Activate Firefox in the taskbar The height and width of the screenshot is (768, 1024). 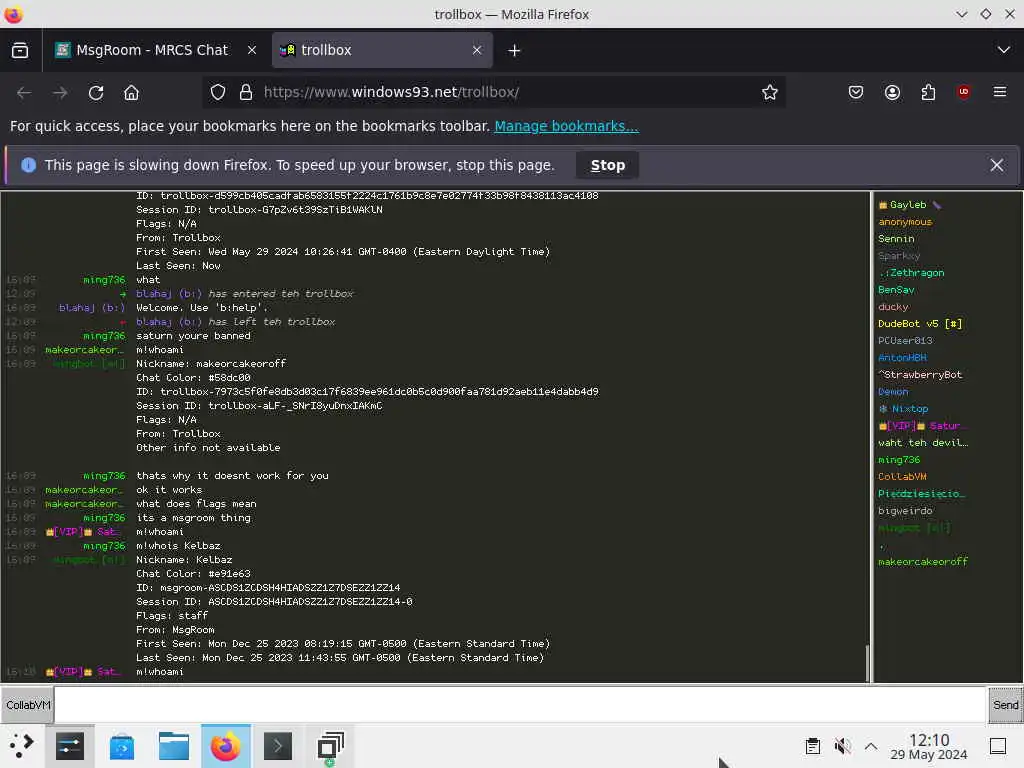coord(225,746)
